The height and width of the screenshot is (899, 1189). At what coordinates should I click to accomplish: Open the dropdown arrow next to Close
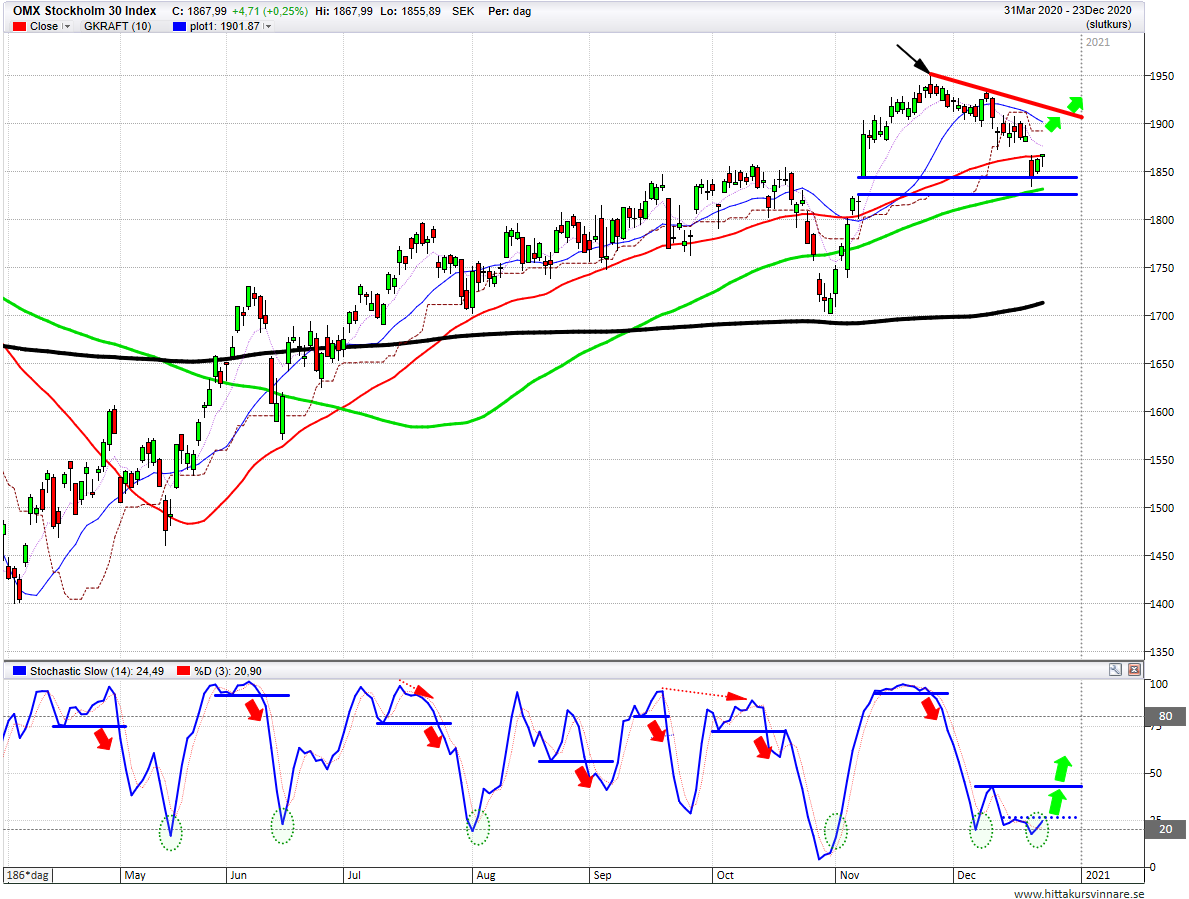pos(67,27)
